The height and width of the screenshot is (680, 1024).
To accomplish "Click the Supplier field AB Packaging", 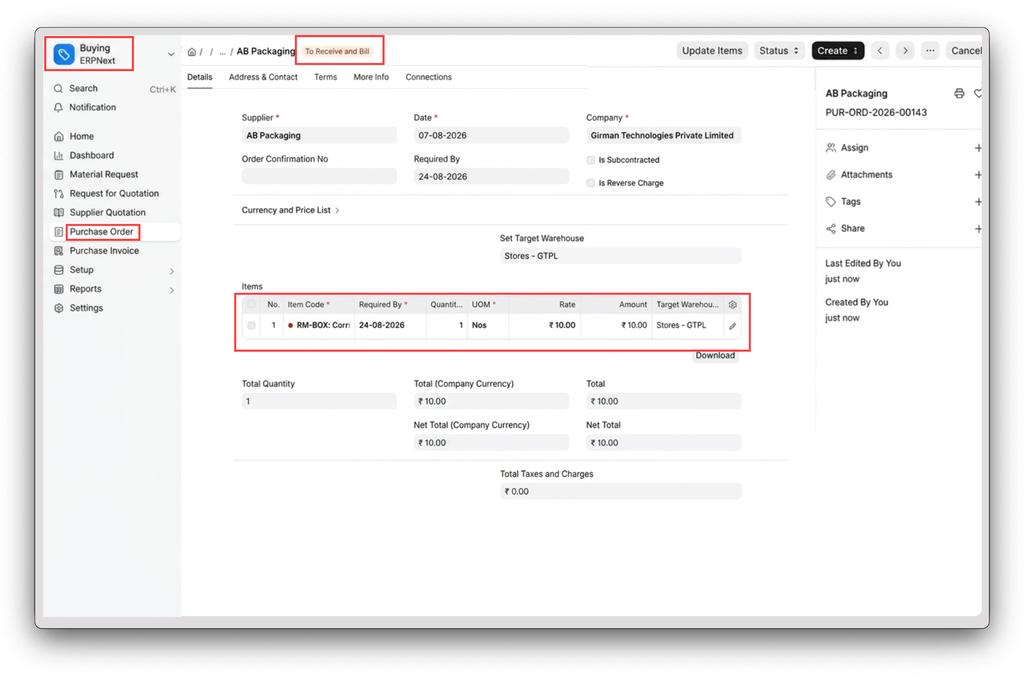I will tap(319, 135).
